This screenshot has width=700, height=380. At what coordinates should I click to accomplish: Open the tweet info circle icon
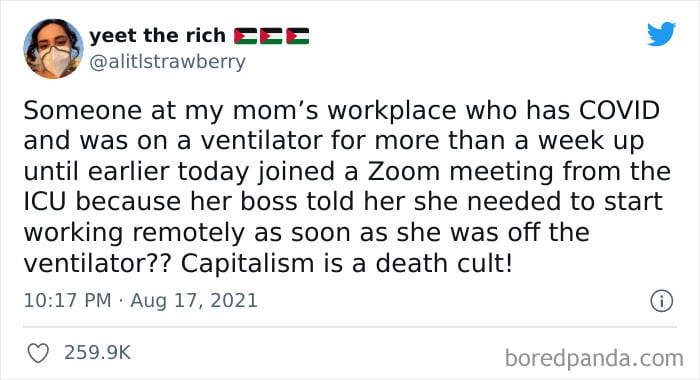pos(661,301)
